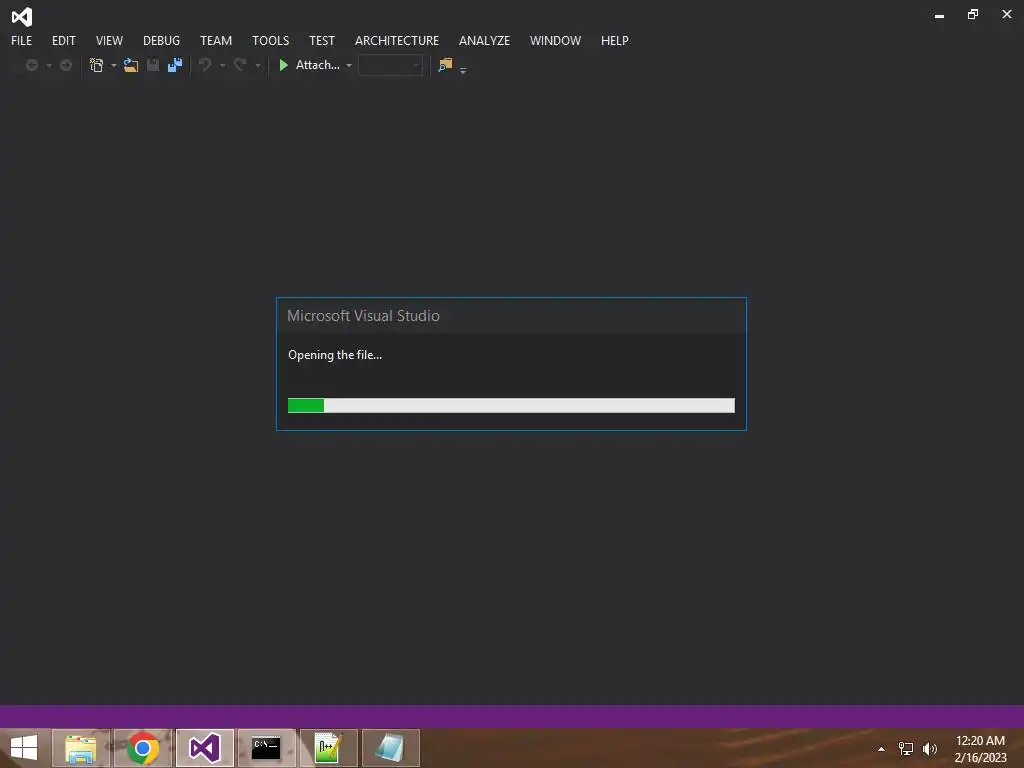The image size is (1024, 768).
Task: Open the toolbar options overflow arrow
Action: [463, 71]
